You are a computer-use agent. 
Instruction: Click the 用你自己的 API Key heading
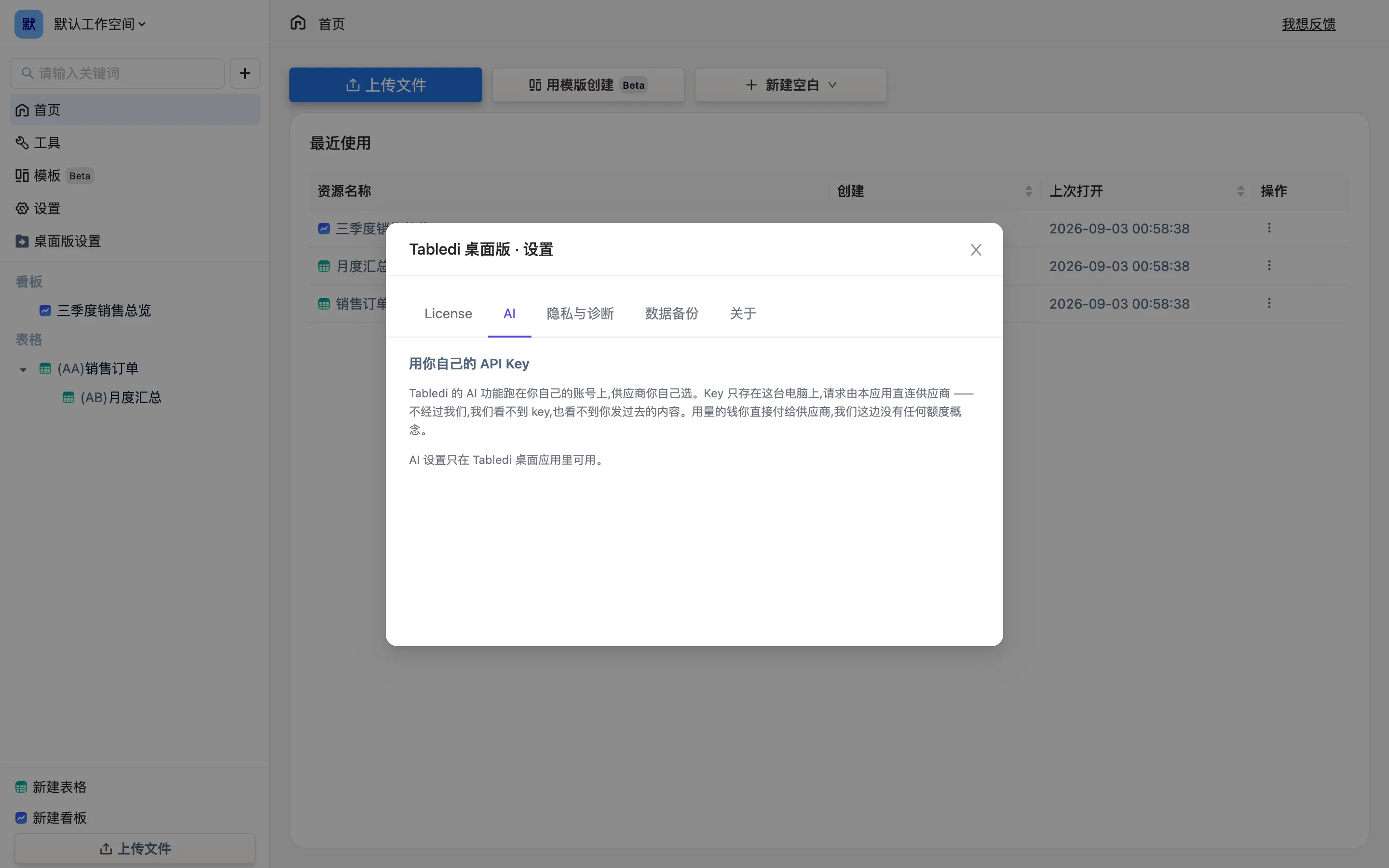[469, 364]
